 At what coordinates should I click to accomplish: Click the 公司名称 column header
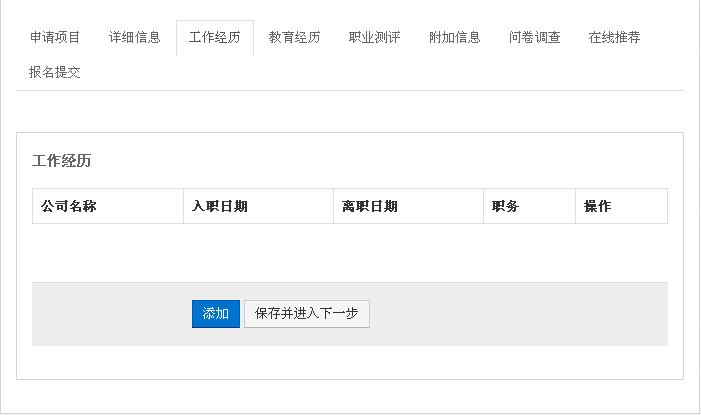(x=108, y=206)
